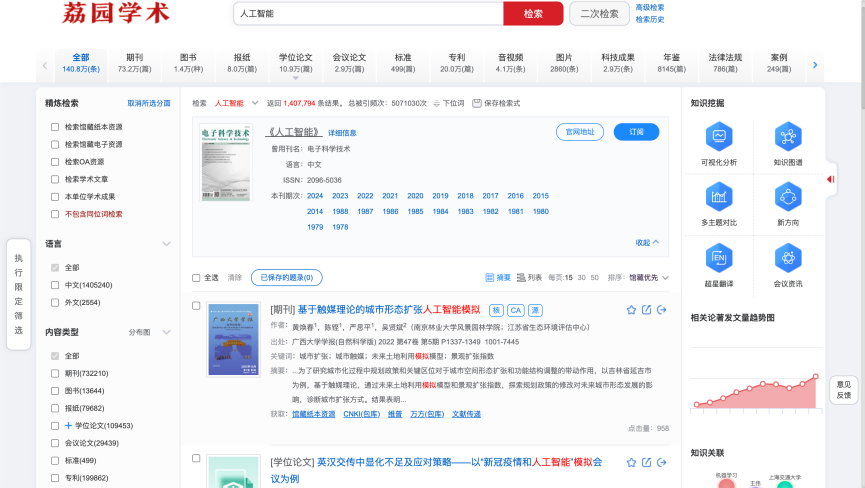Favorite the 英汉交传 thesis with star icon
This screenshot has height=488, width=865.
pos(631,463)
